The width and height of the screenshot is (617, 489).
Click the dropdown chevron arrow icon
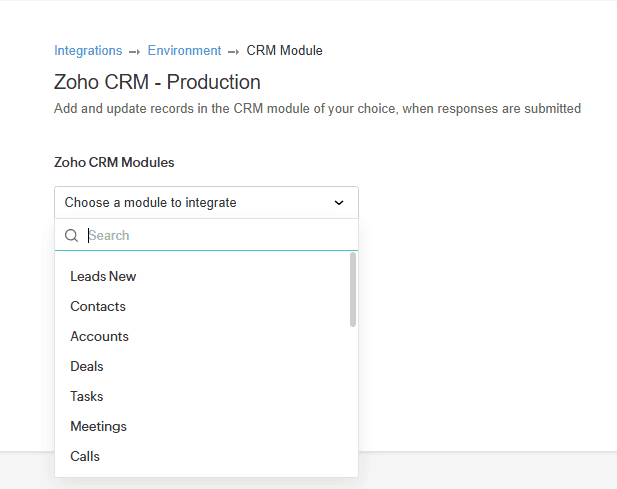(339, 203)
